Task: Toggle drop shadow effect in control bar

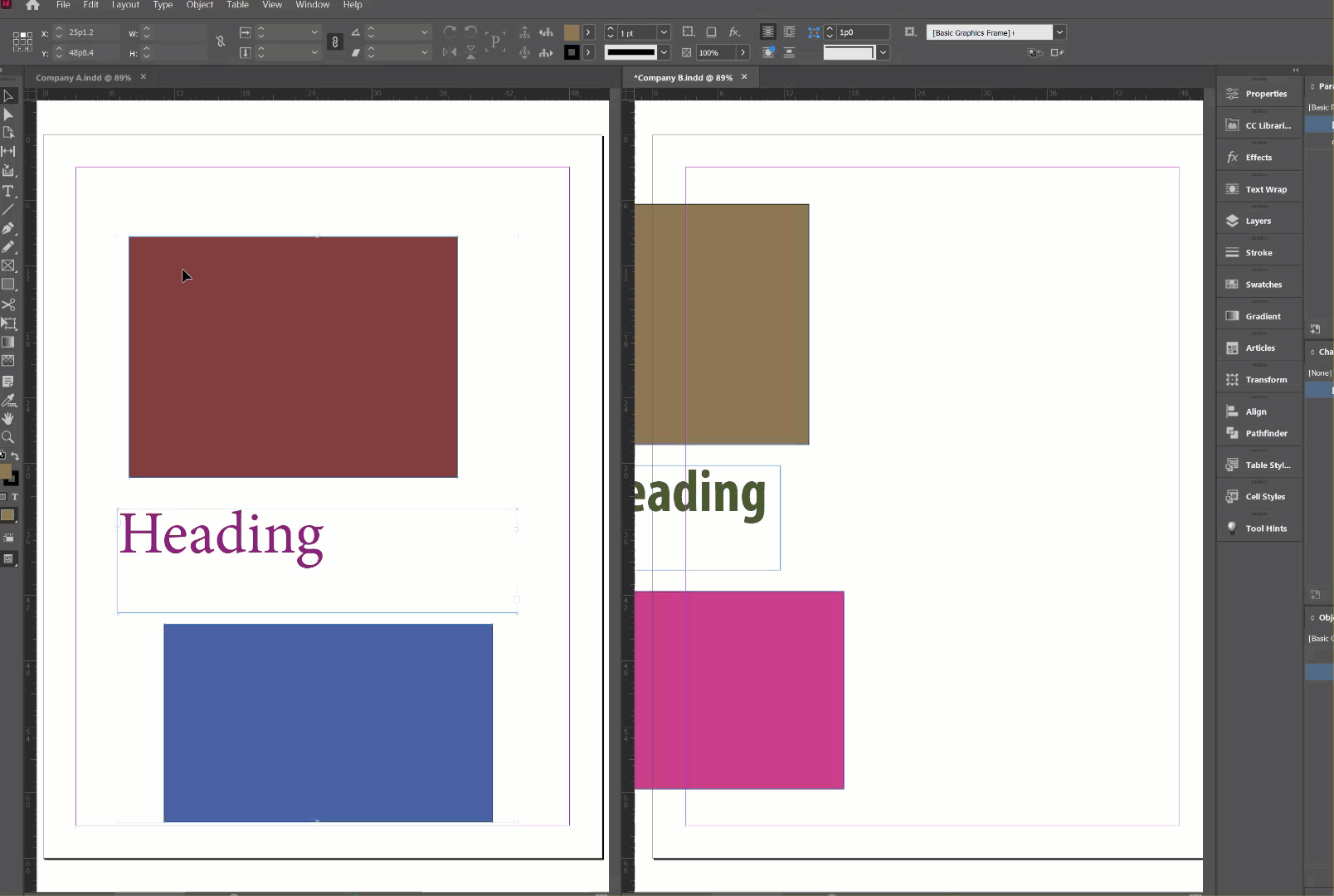Action: 711,32
